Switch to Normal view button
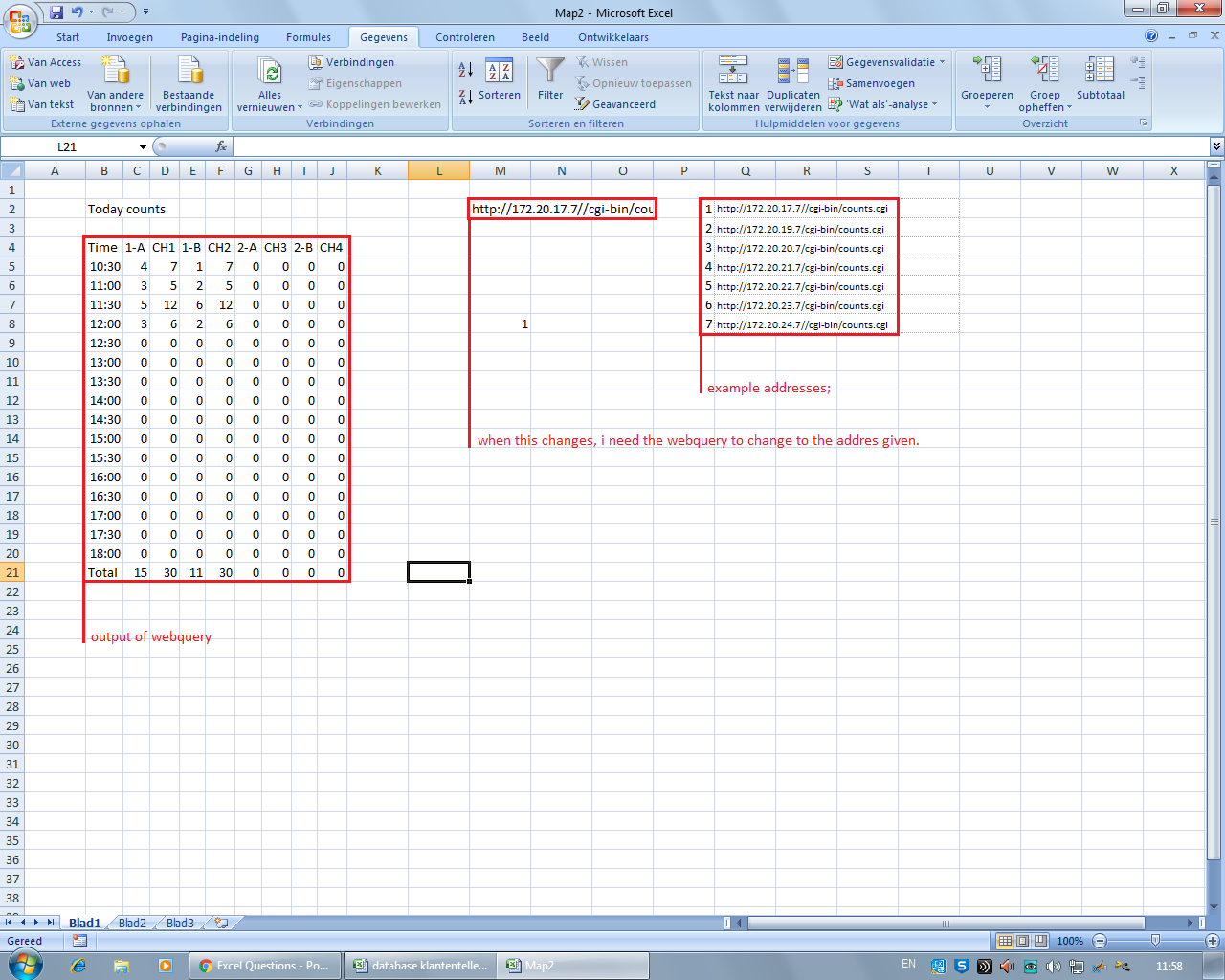The width and height of the screenshot is (1225, 980). [1005, 941]
